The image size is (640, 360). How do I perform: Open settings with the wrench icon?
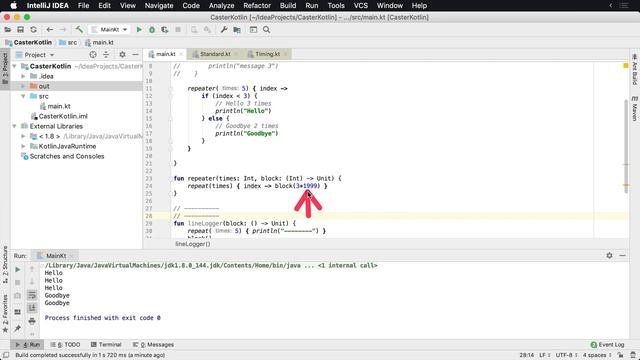(x=224, y=30)
